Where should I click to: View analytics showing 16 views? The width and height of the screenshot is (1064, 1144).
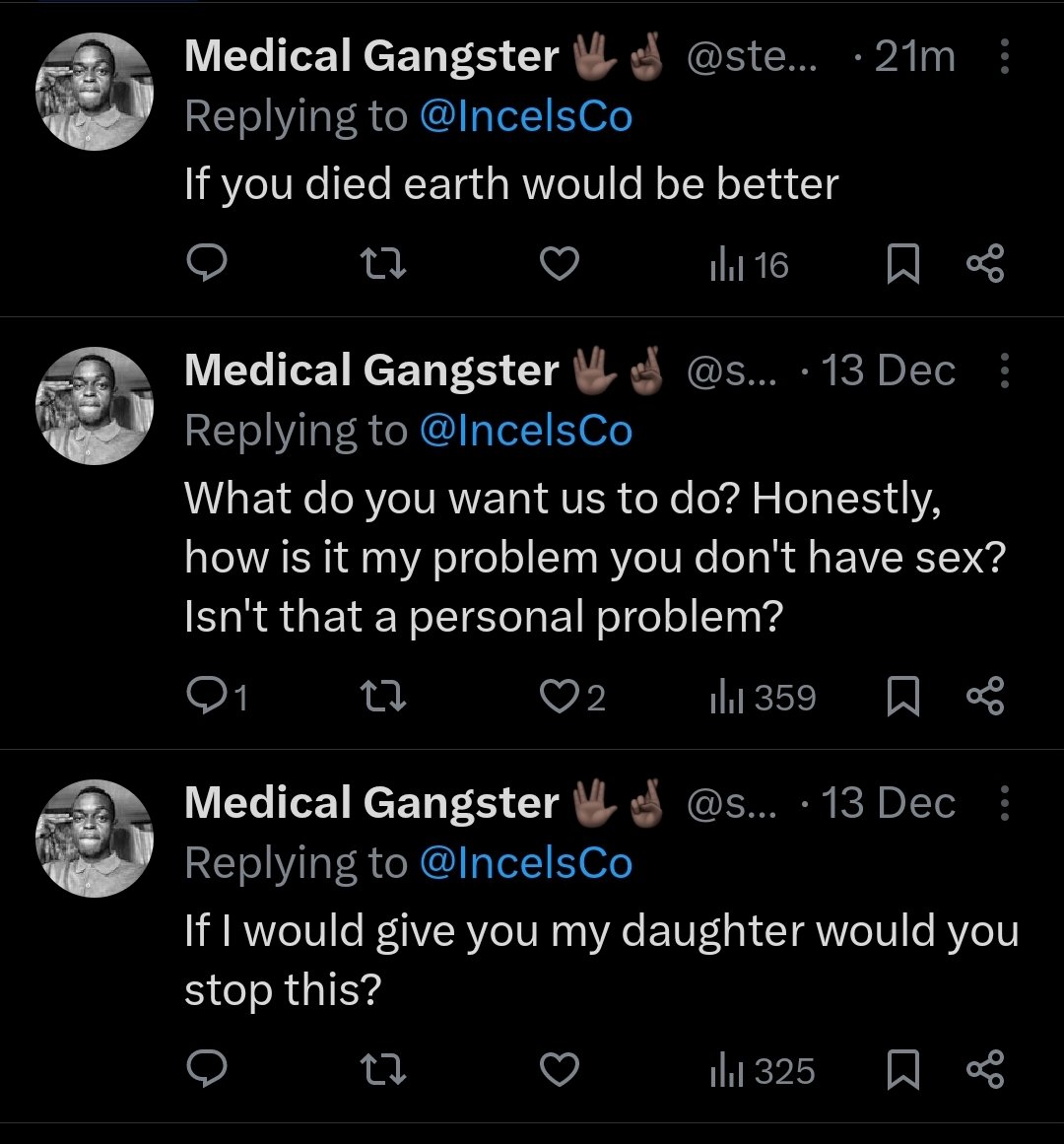click(750, 264)
